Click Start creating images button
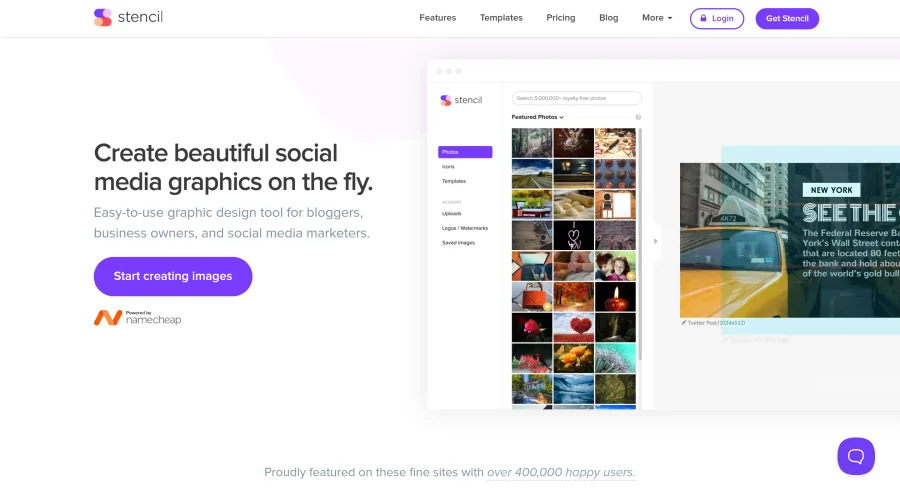Image resolution: width=900 pixels, height=500 pixels. click(x=173, y=276)
